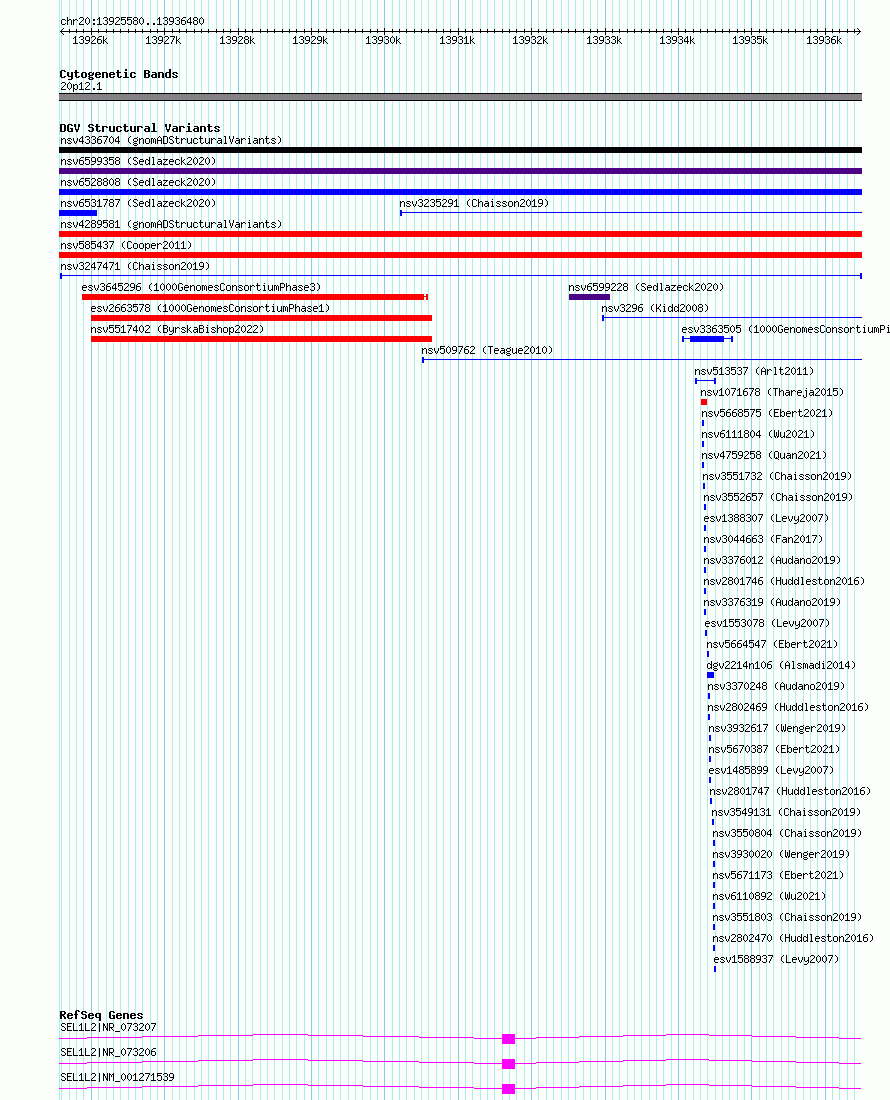Click esv3645296 1000GenomesConsortiumPhase3 label
The image size is (890, 1100).
pos(201,288)
